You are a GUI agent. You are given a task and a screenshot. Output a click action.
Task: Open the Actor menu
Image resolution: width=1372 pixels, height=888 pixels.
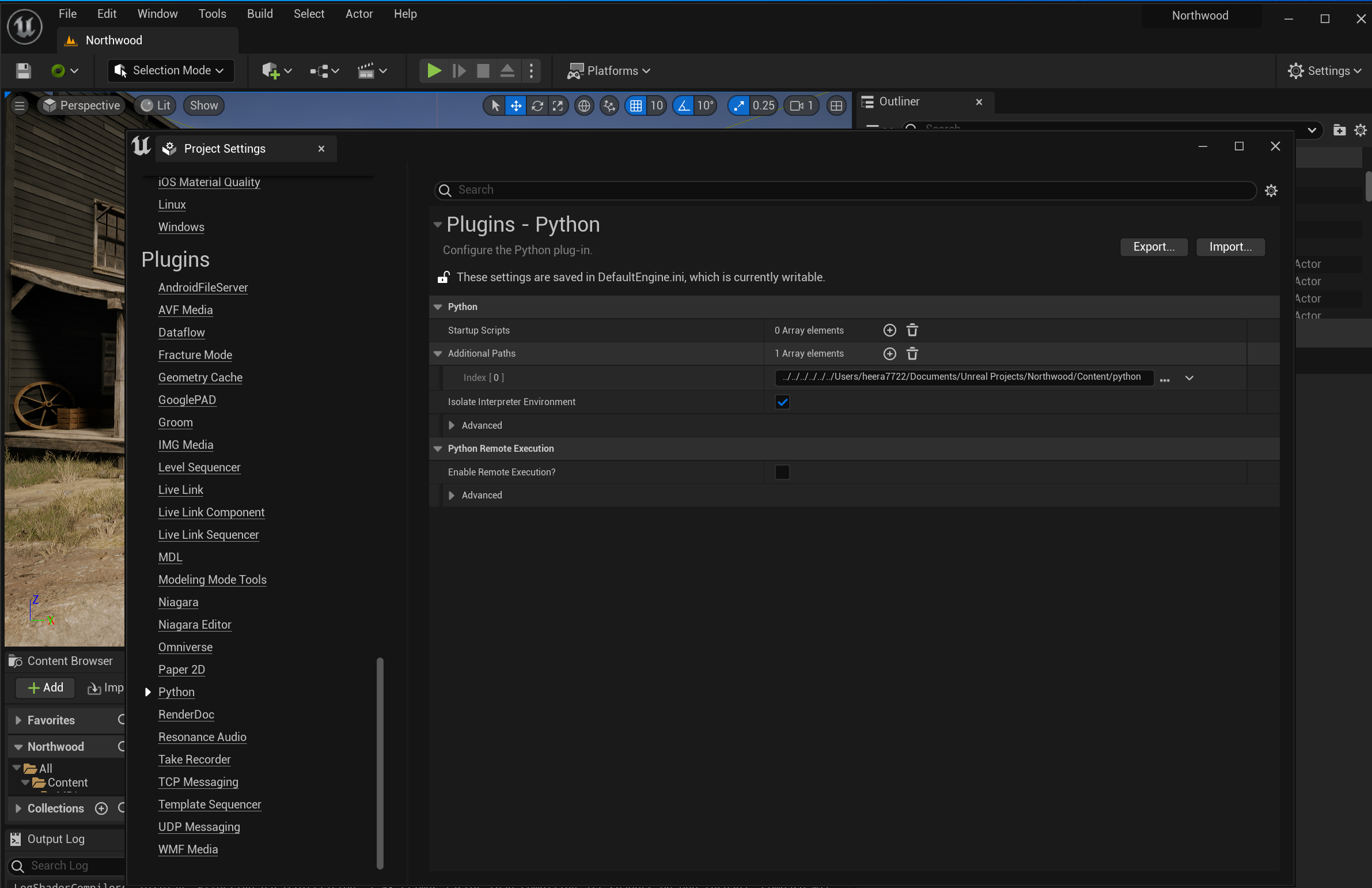pyautogui.click(x=359, y=14)
